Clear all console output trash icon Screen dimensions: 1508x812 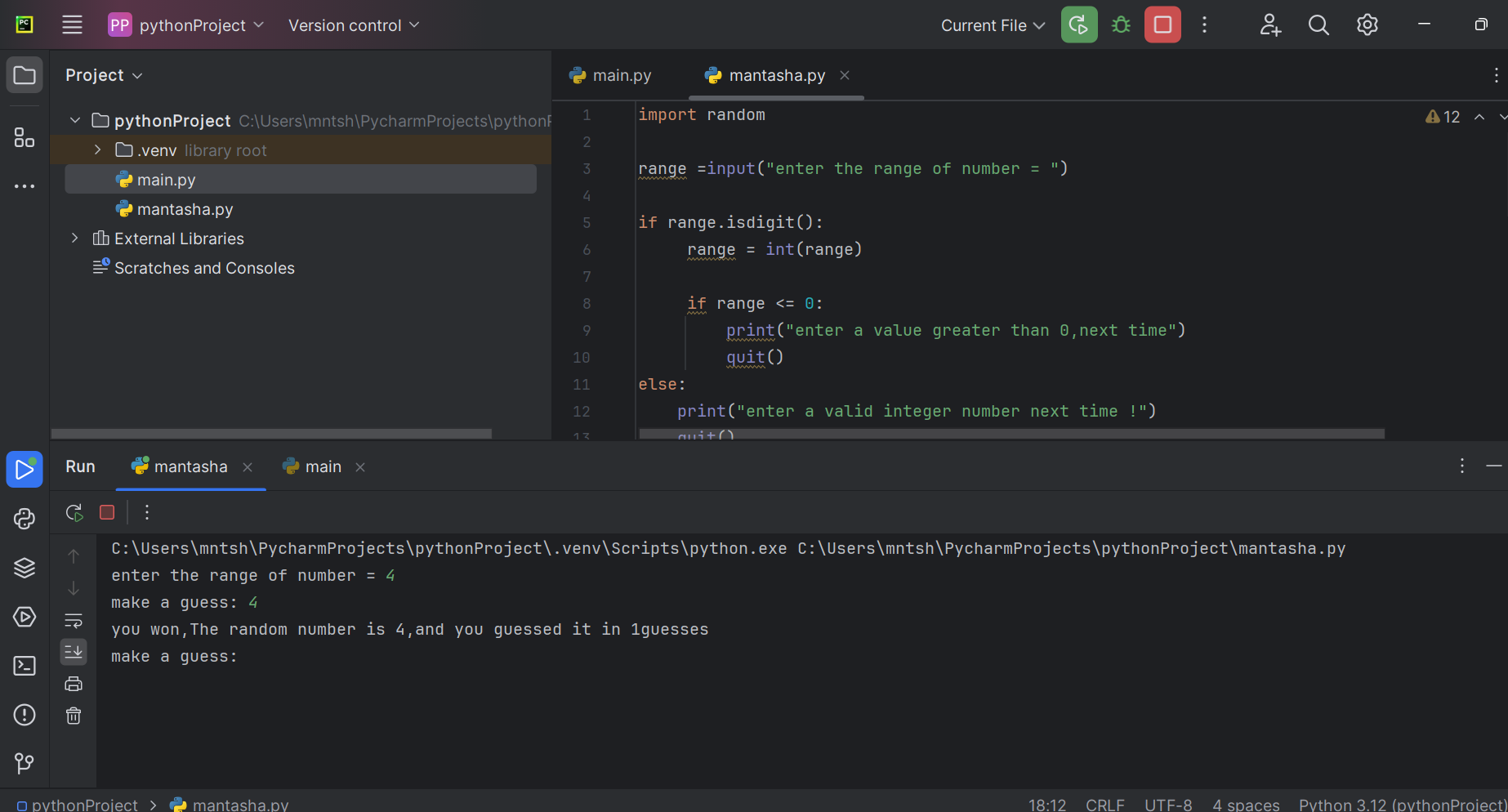tap(74, 716)
